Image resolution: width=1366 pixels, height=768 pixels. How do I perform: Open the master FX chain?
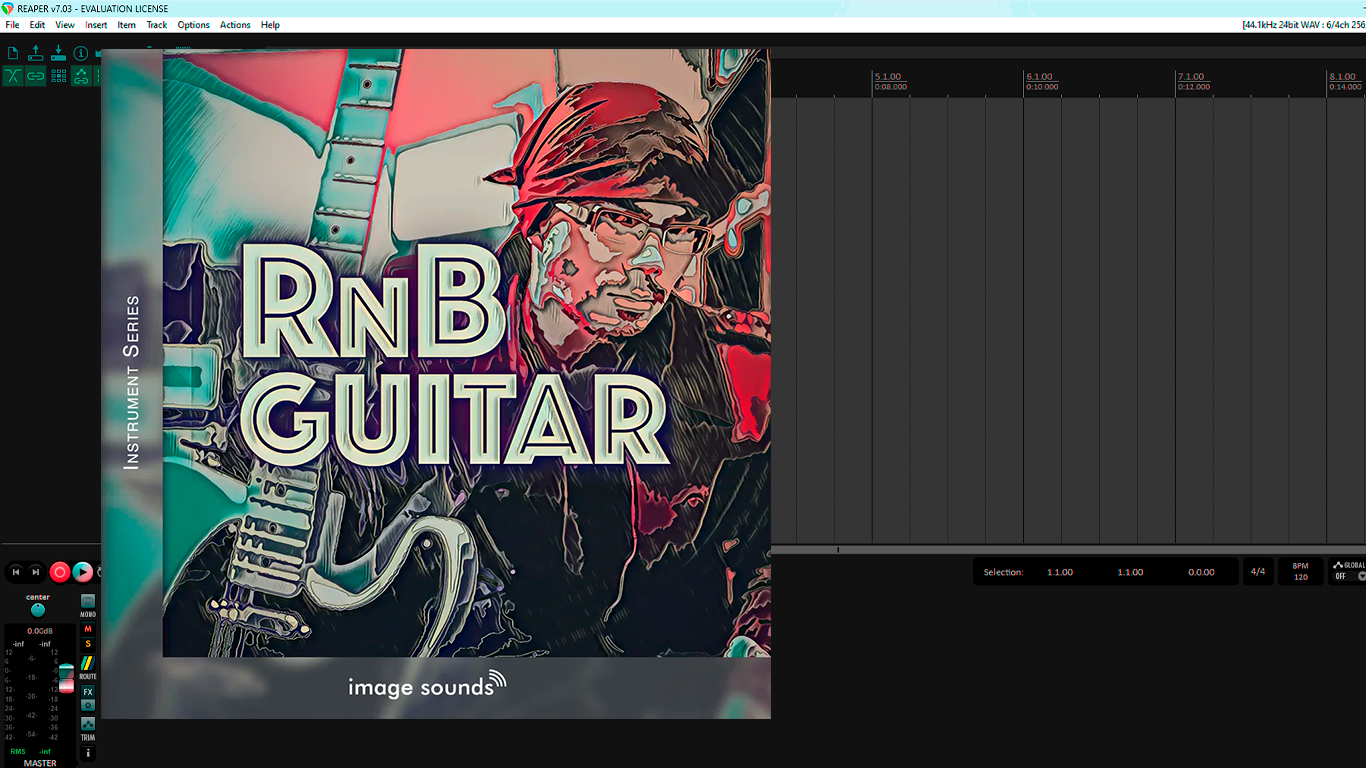pyautogui.click(x=88, y=692)
